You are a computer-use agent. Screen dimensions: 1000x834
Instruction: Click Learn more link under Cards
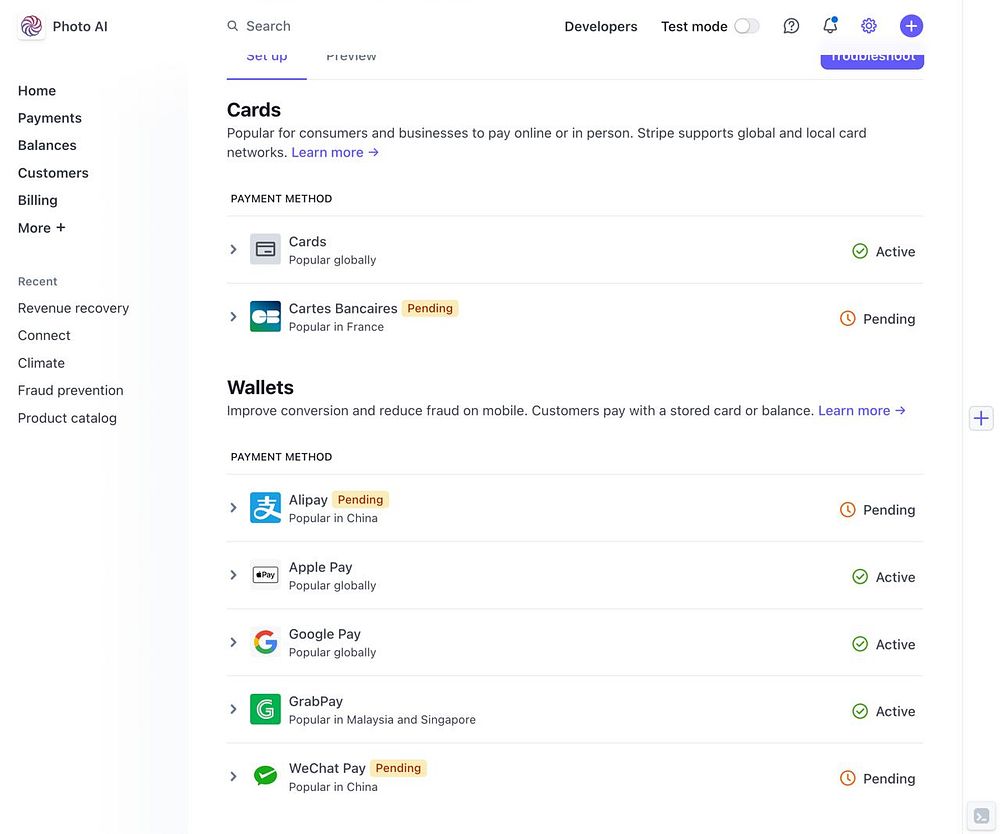[335, 152]
